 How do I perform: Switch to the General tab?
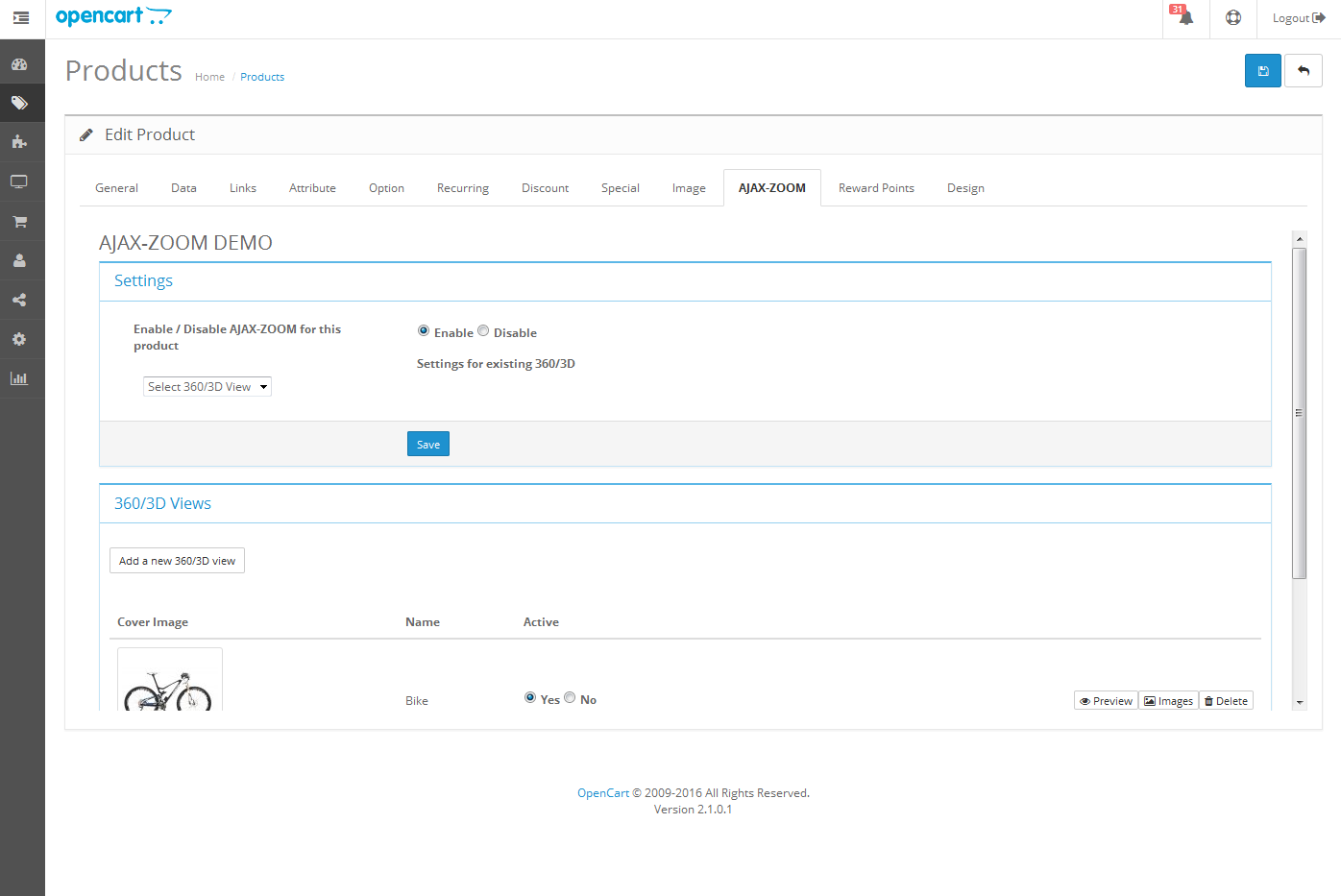(116, 188)
